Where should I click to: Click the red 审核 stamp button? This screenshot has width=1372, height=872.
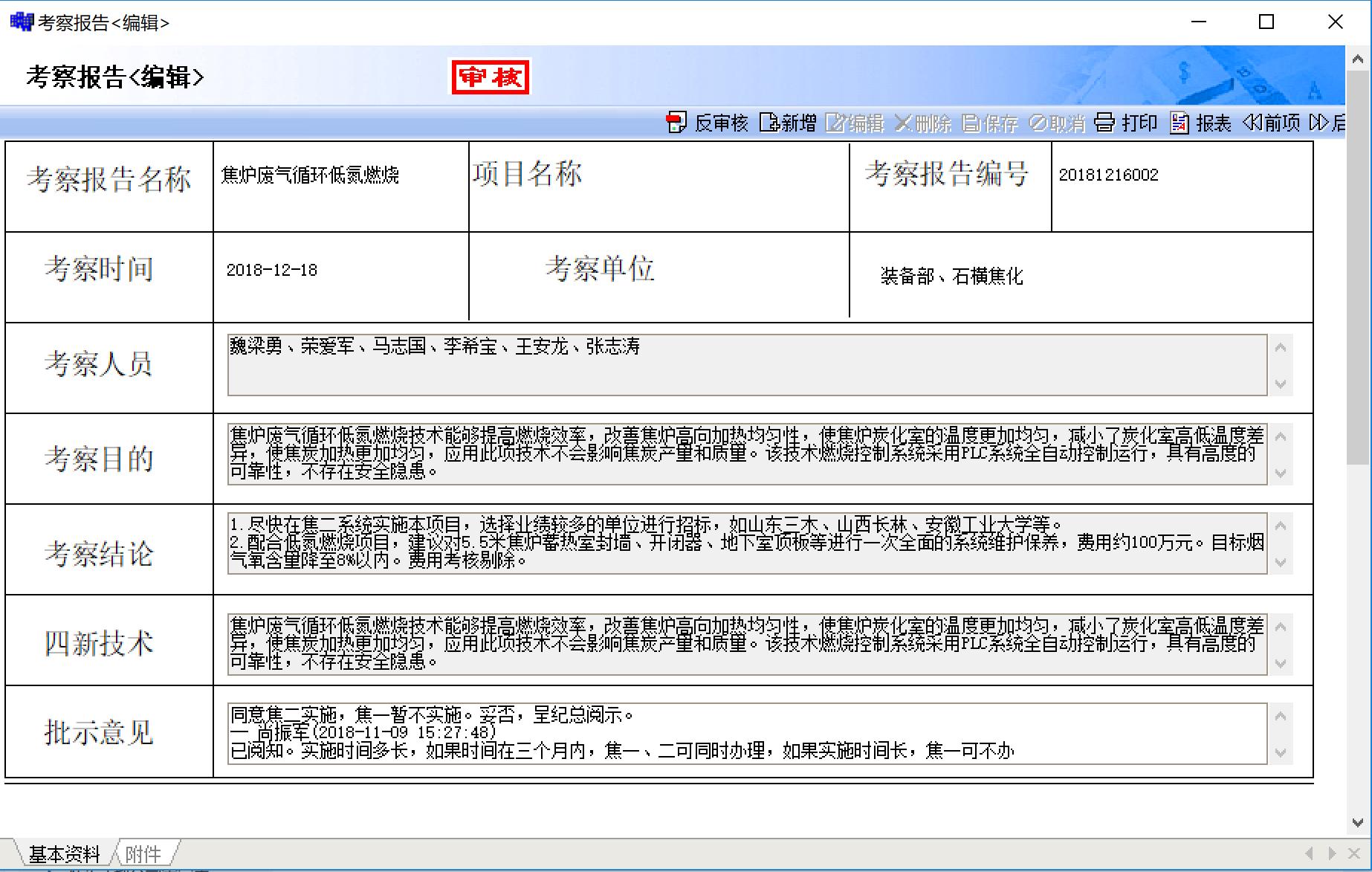tap(491, 77)
